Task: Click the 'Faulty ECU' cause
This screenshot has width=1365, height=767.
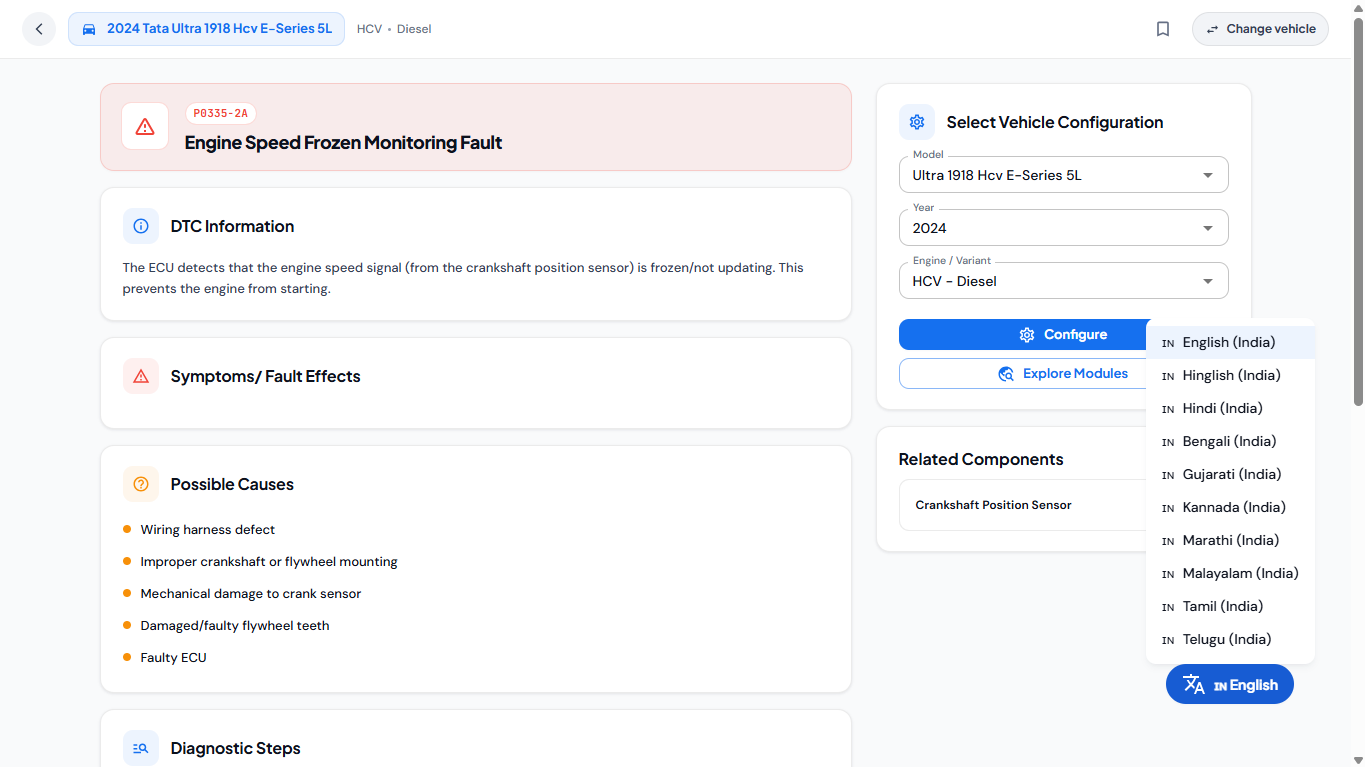Action: 173,658
